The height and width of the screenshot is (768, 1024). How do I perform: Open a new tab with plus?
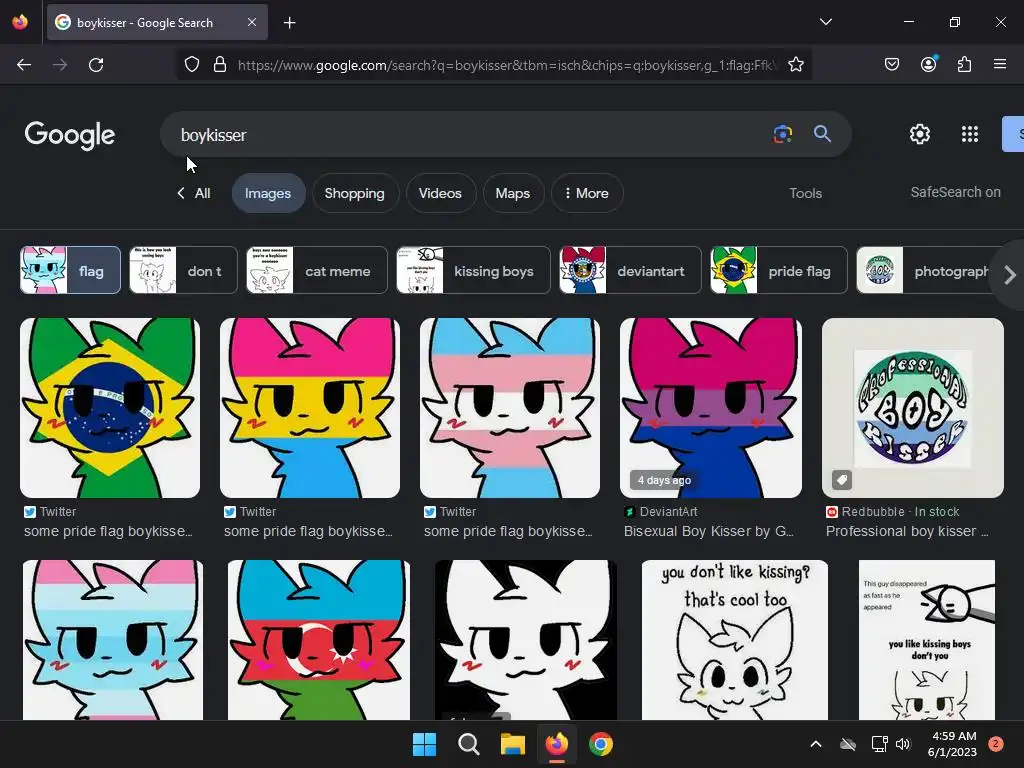pos(289,23)
